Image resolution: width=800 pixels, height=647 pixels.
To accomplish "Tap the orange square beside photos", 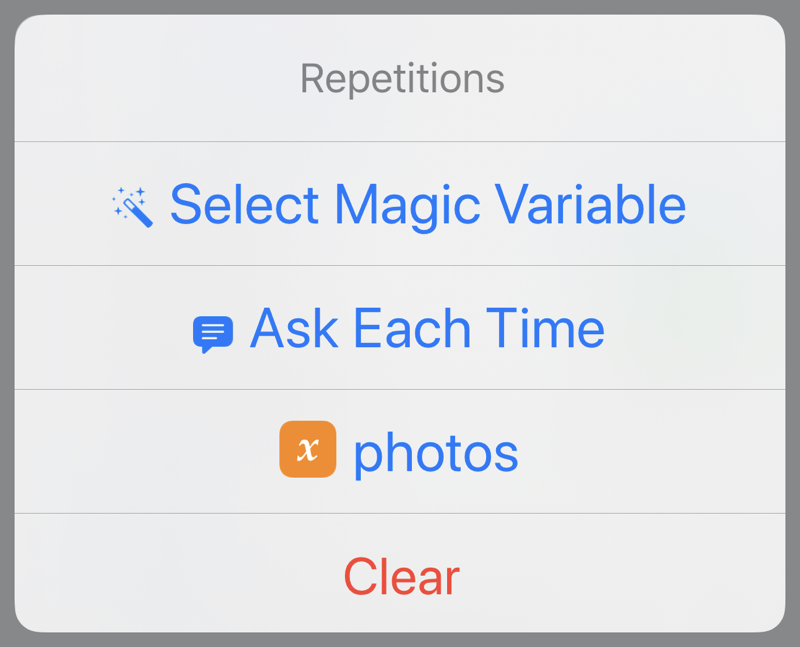I will tap(308, 449).
